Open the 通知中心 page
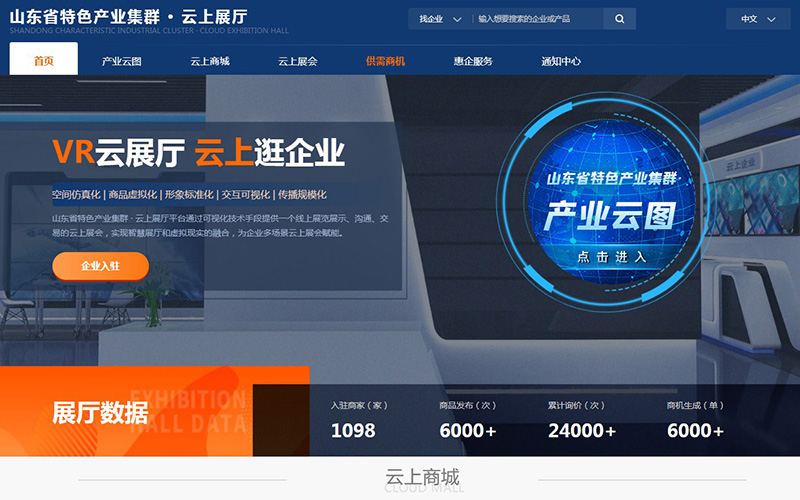The image size is (800, 500). coord(561,61)
